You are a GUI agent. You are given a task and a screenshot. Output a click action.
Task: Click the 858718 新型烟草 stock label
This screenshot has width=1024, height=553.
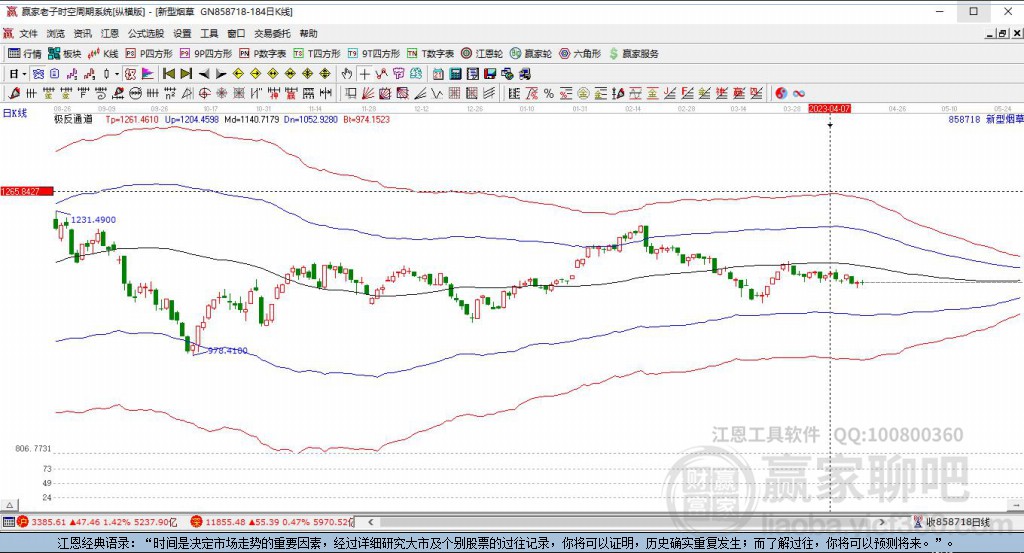click(x=985, y=119)
